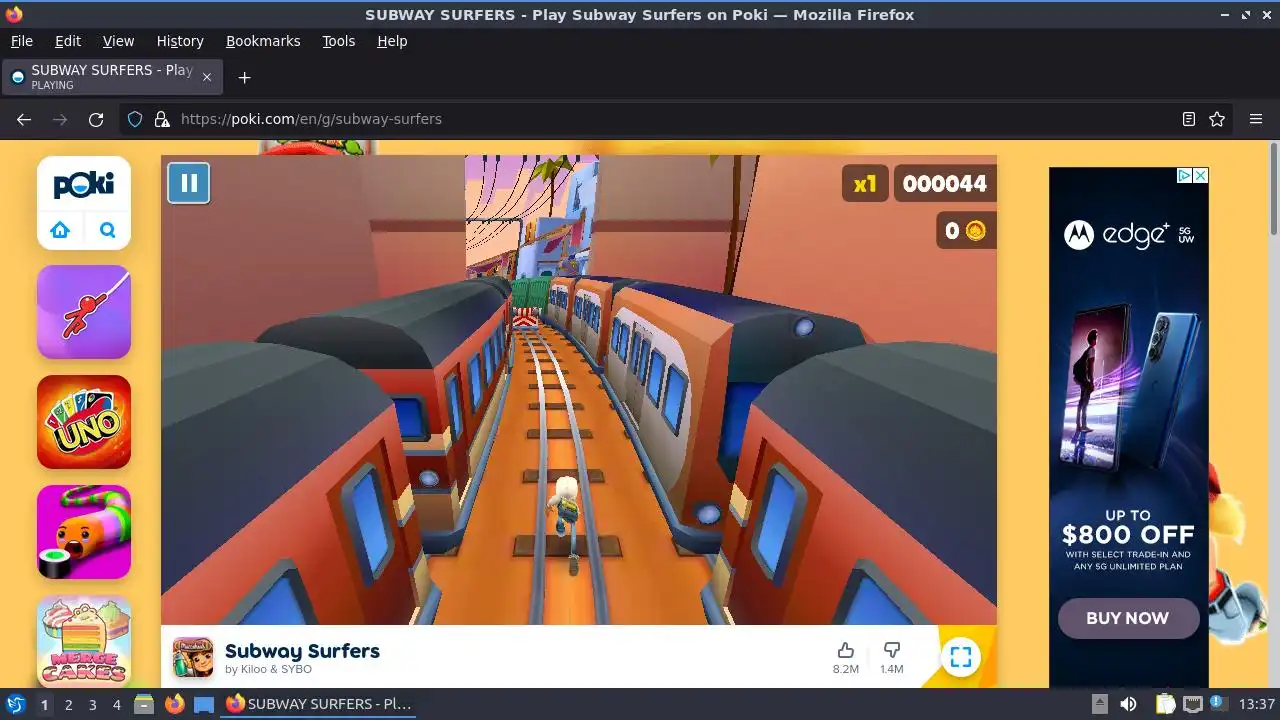Pause the Subway Surfers game
1280x720 pixels.
[x=189, y=183]
